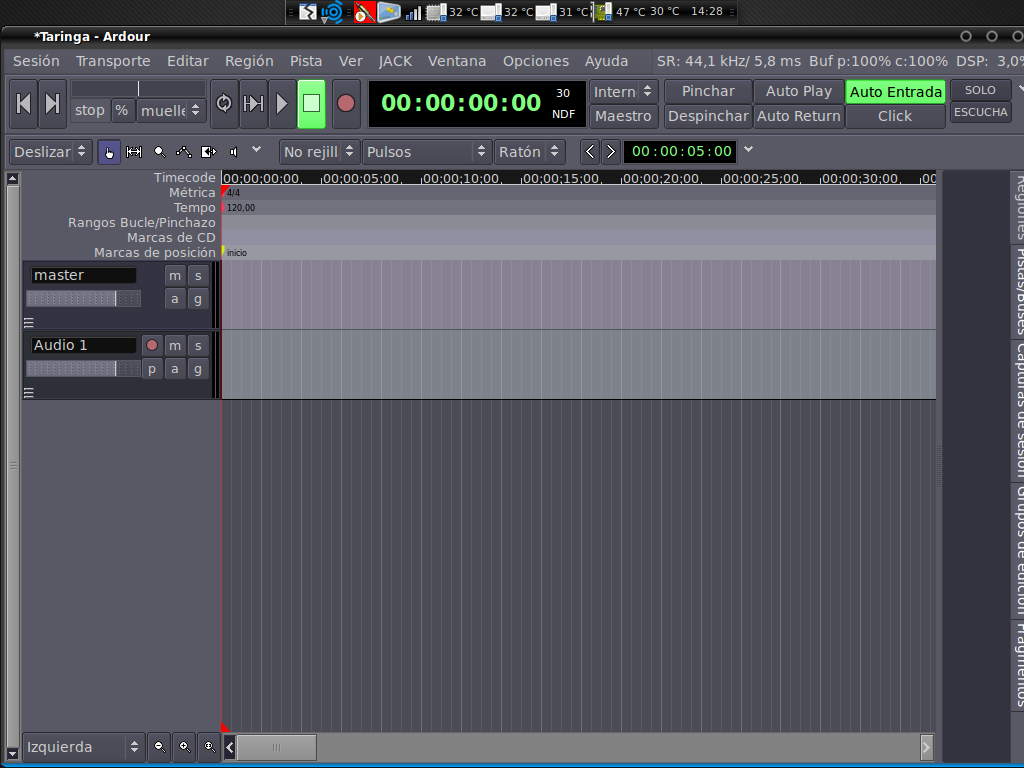1024x768 pixels.
Task: Open No rejilla snap mode dropdown
Action: click(x=319, y=152)
